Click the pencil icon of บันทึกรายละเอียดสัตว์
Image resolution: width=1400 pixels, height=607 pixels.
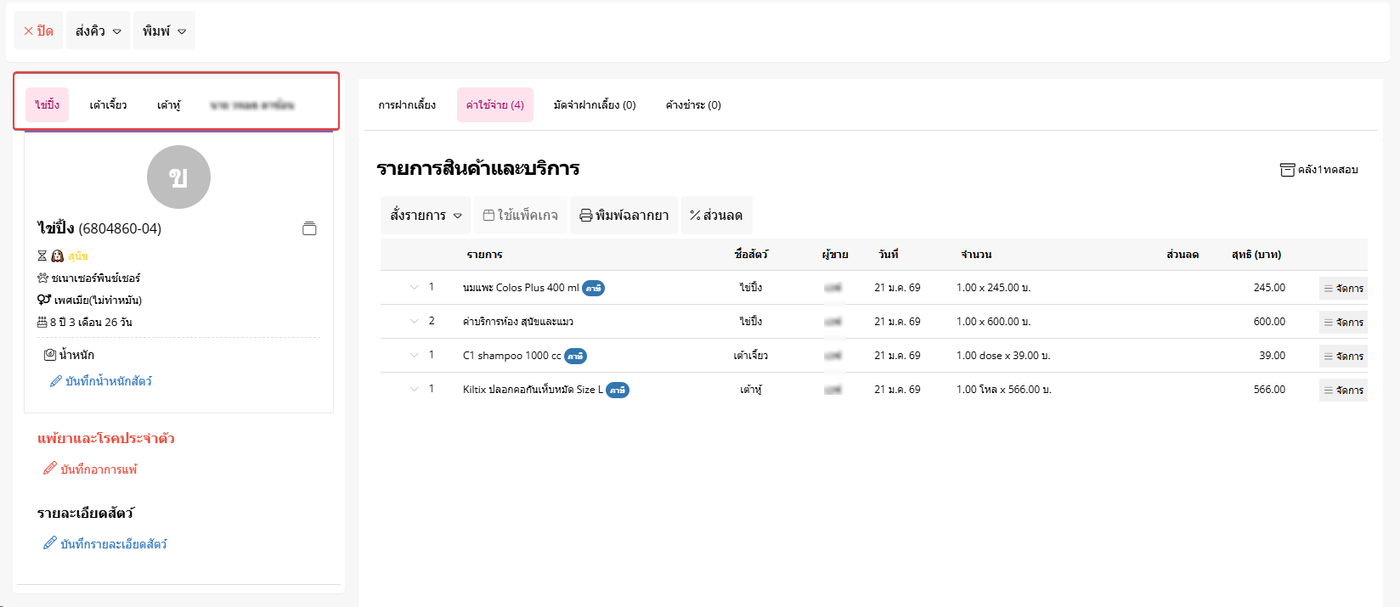click(50, 543)
